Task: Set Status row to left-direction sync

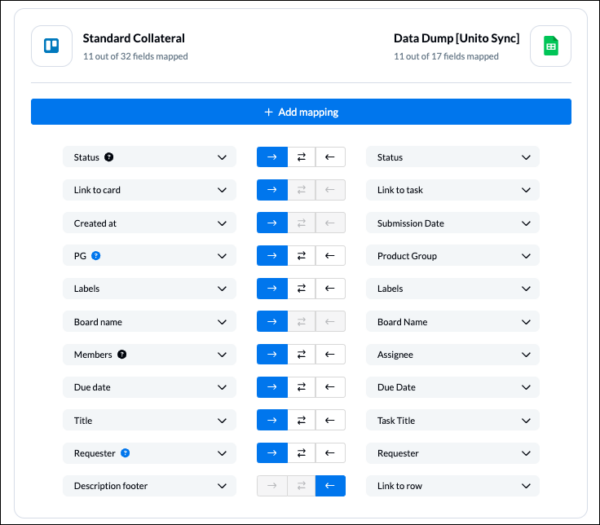Action: click(x=330, y=157)
